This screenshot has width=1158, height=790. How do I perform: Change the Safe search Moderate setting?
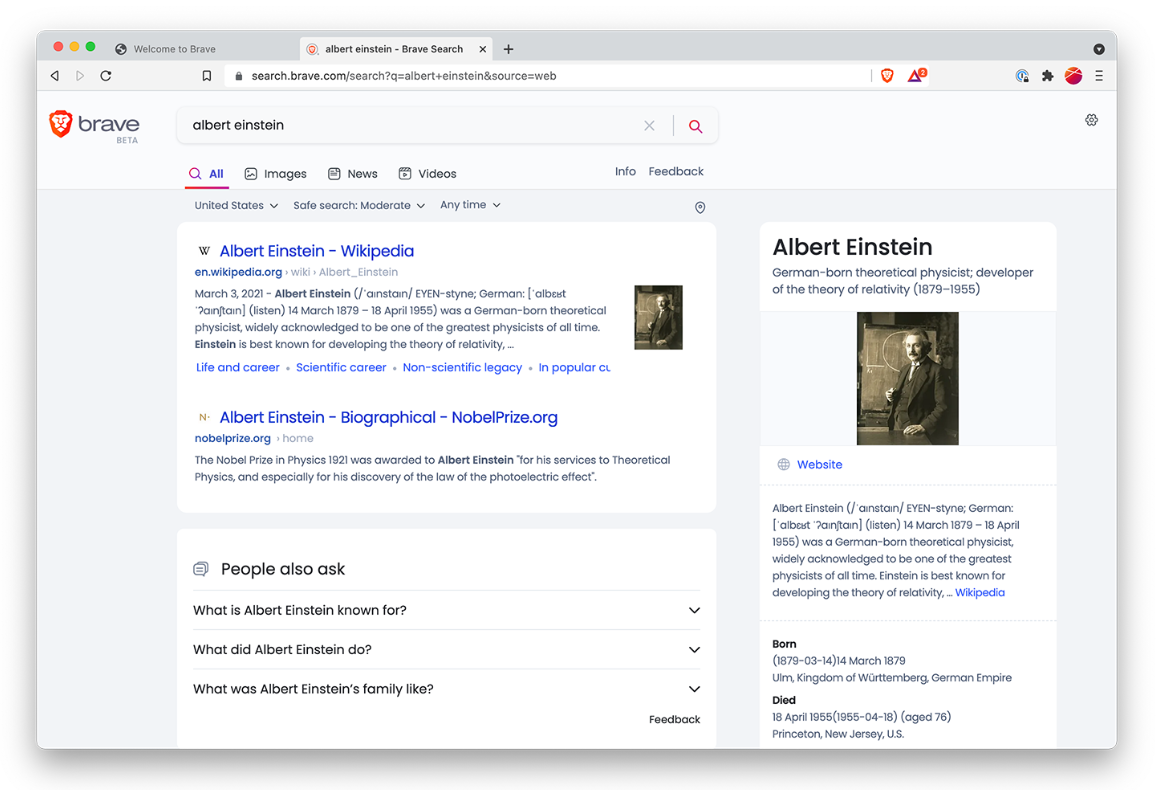click(x=356, y=204)
